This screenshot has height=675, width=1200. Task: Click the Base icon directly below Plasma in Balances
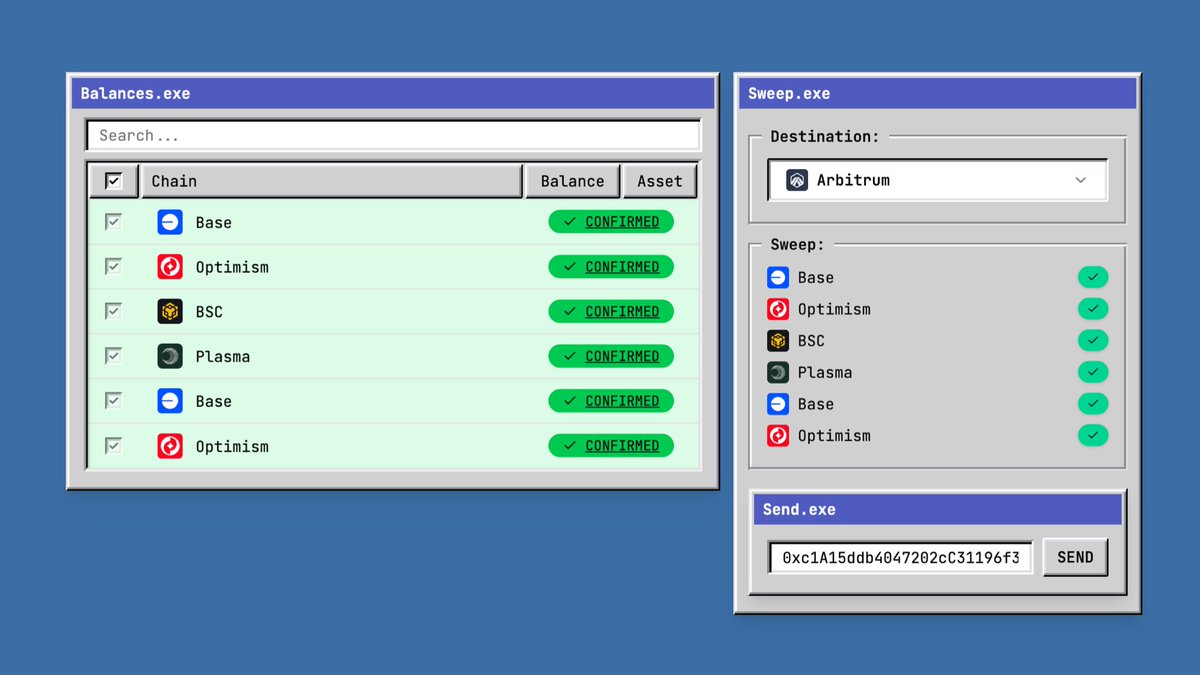point(170,401)
